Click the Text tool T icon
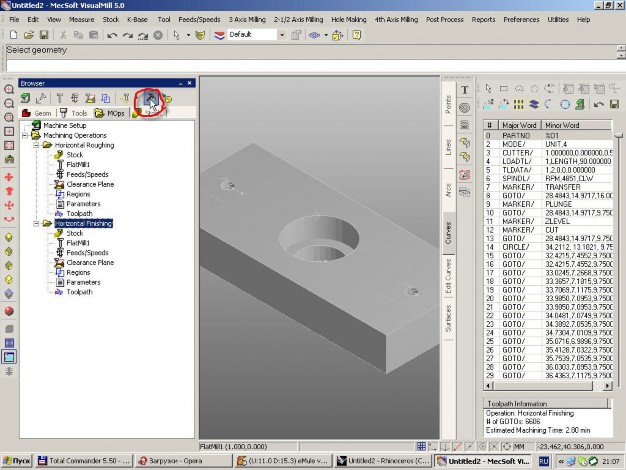This screenshot has height=470, width=626. (x=465, y=90)
